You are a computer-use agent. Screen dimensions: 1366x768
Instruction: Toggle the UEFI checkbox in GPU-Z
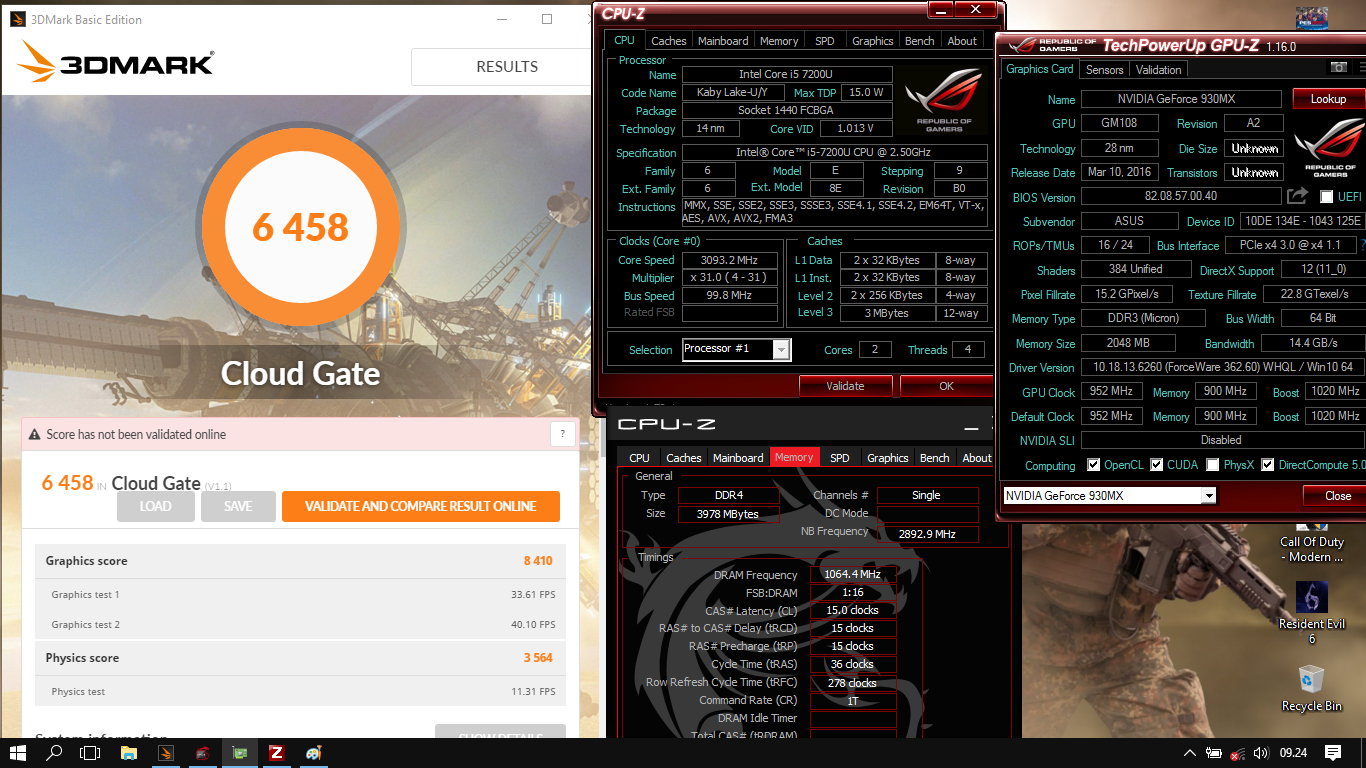point(1327,197)
